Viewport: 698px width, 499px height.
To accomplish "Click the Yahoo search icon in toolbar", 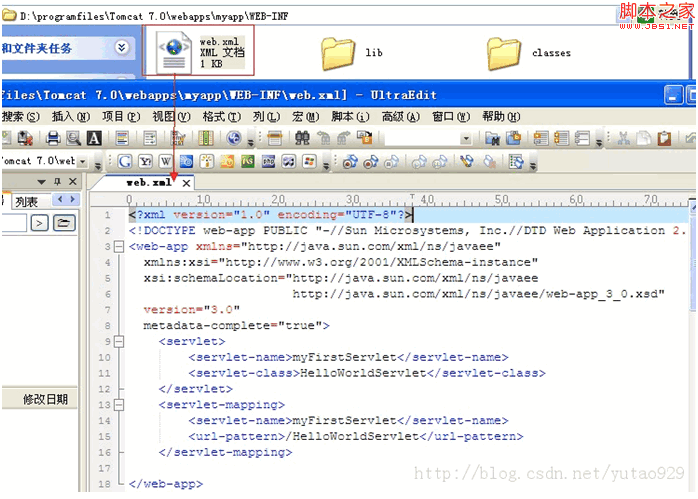I will tap(145, 161).
